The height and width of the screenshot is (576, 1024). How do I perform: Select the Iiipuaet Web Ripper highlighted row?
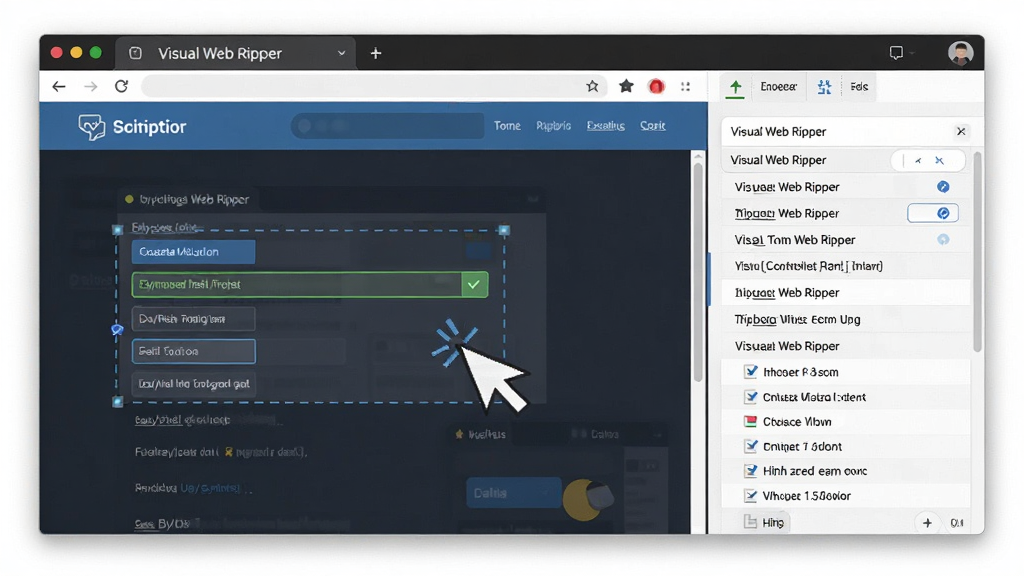tap(845, 293)
